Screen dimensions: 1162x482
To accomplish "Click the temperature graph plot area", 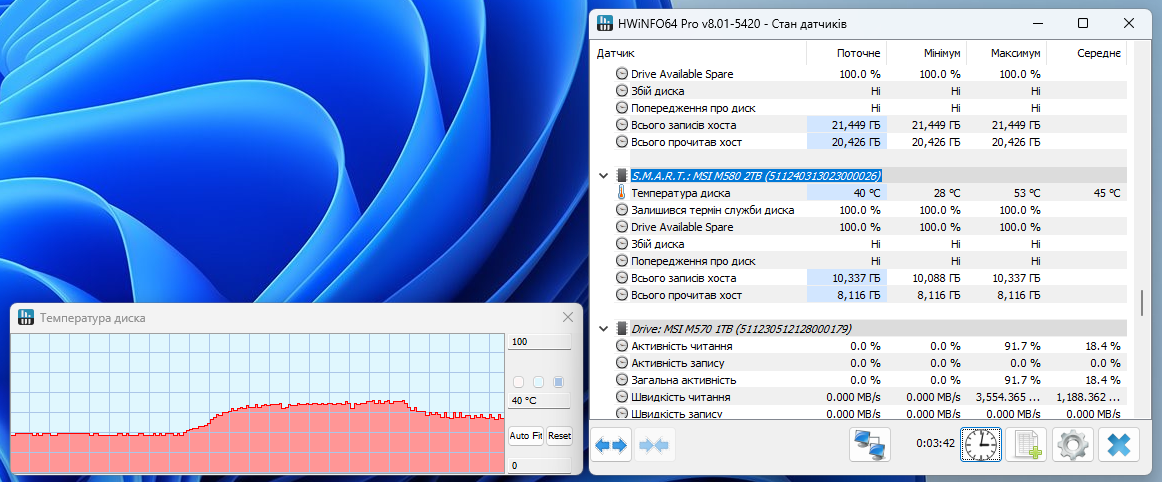I will click(x=257, y=403).
